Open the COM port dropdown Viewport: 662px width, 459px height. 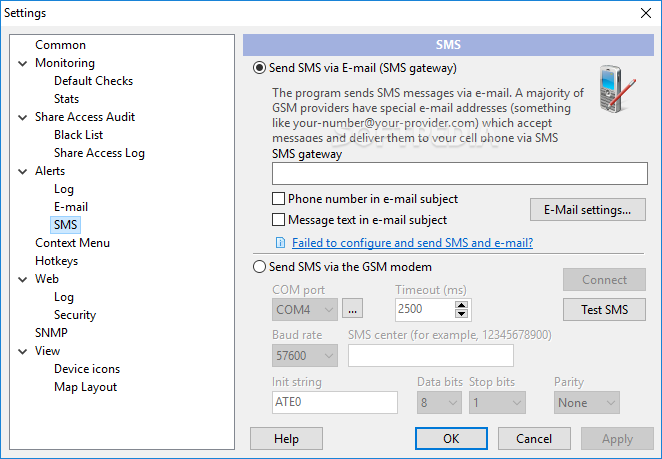(304, 310)
